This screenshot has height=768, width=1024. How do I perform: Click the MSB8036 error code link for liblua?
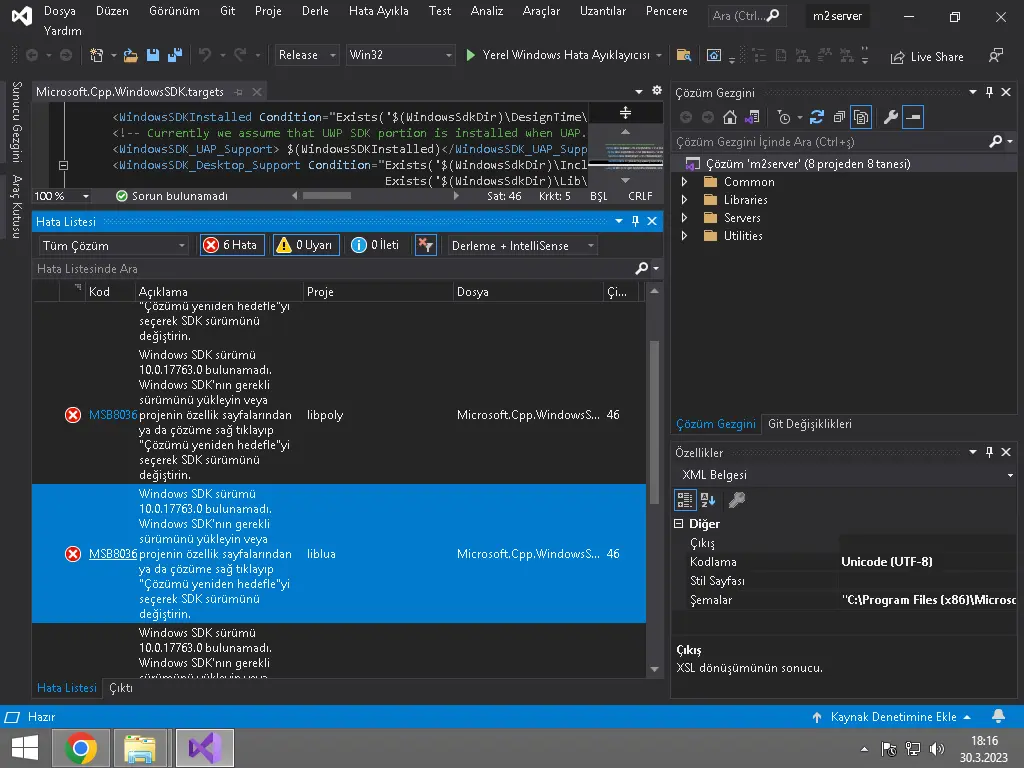click(112, 554)
